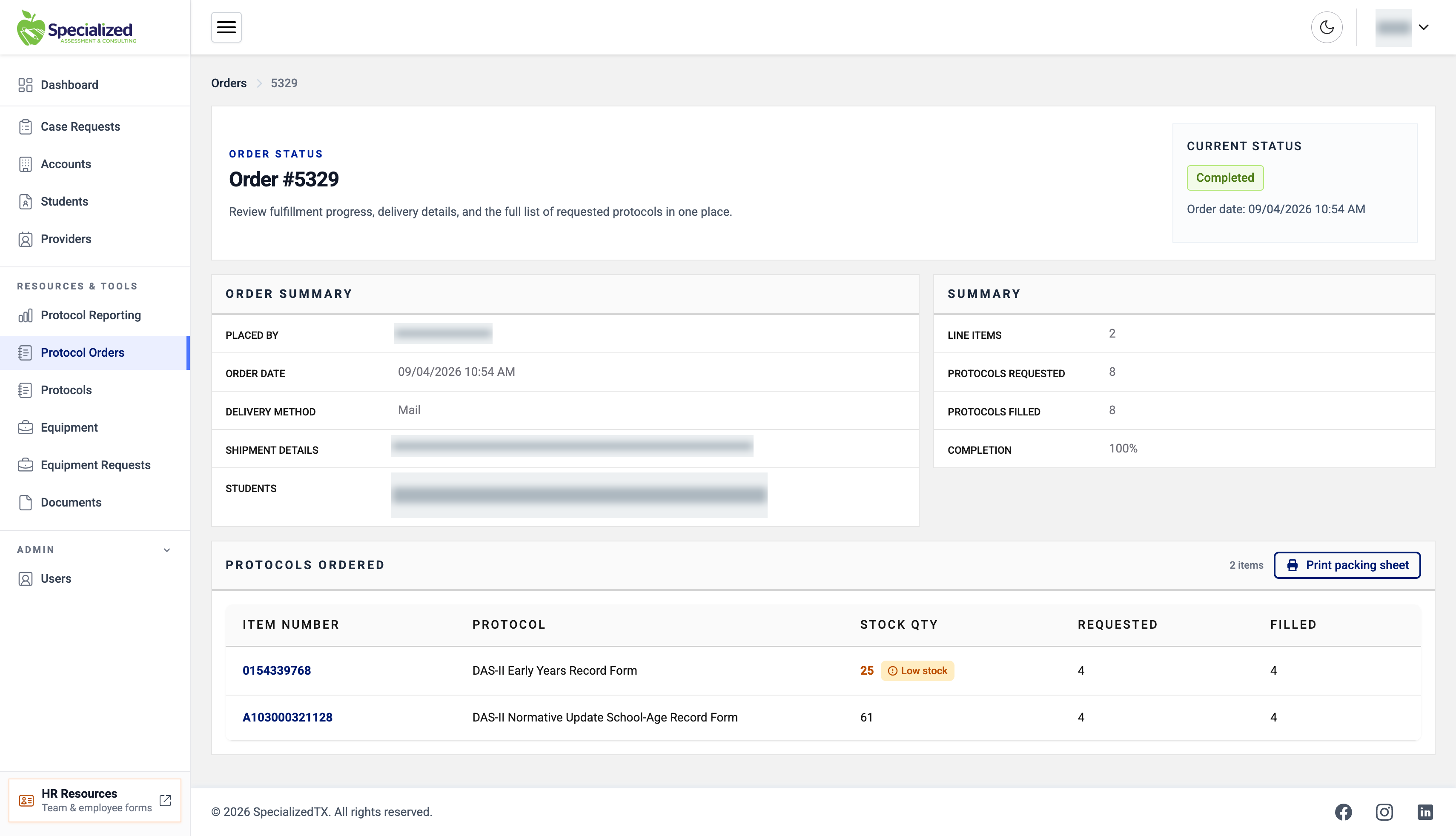Screen dimensions: 1456x836
Task: Click the Equipment briefcase icon
Action: pyautogui.click(x=25, y=427)
